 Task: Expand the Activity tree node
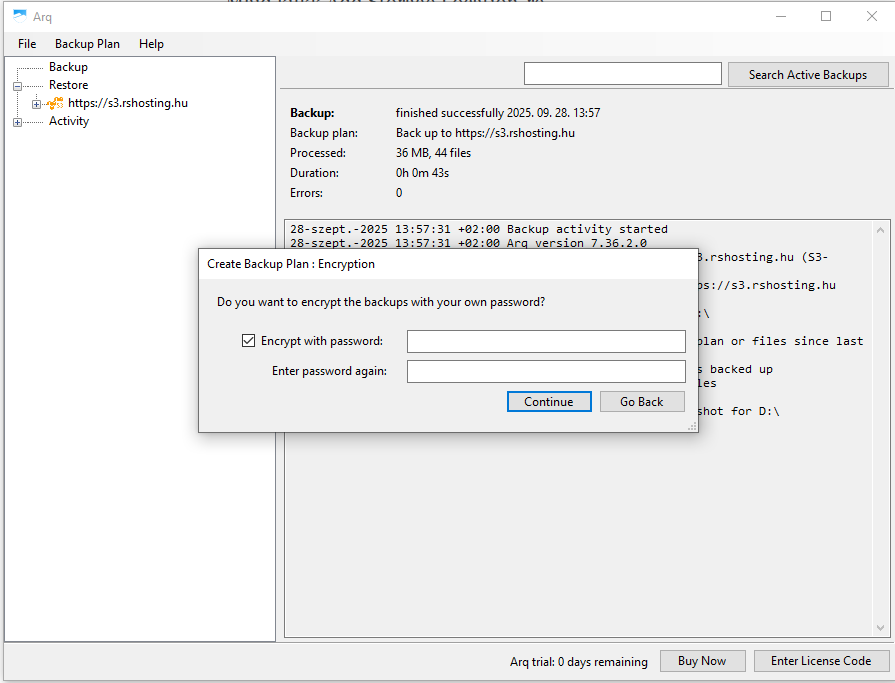(x=17, y=122)
